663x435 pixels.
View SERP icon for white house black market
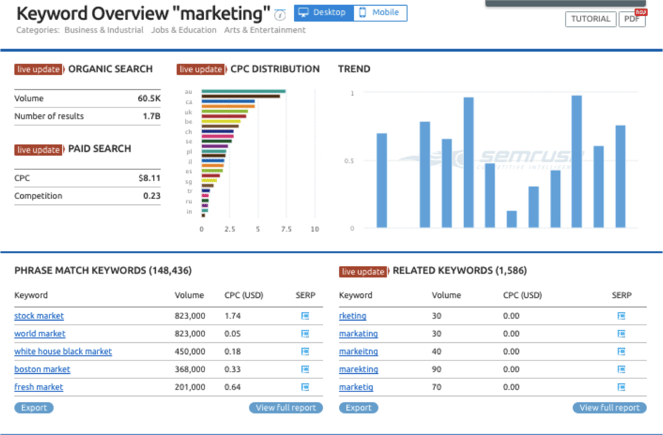305,352
